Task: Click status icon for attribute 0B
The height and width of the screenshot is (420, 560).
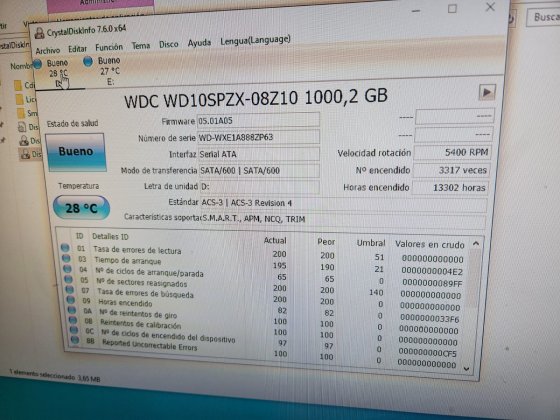Action: [x=73, y=320]
